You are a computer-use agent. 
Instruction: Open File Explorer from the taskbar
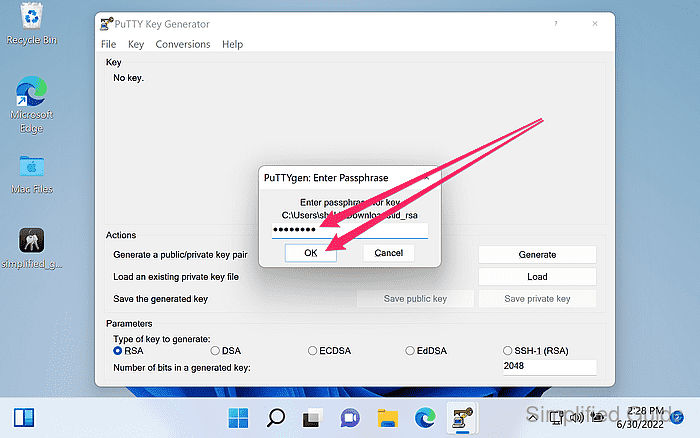(x=388, y=418)
